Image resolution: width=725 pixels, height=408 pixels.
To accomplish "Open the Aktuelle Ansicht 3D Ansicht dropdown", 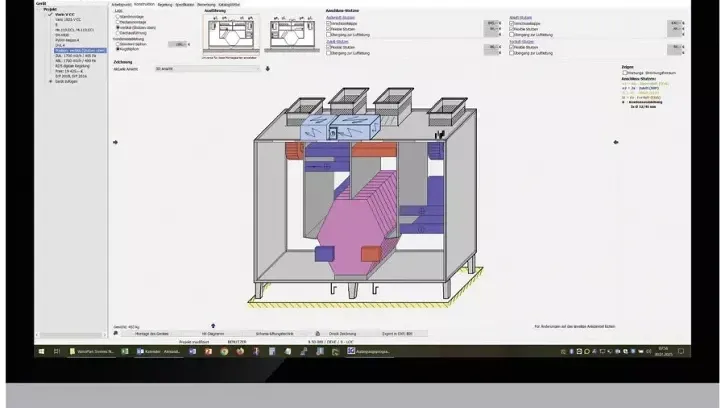I will pyautogui.click(x=207, y=68).
